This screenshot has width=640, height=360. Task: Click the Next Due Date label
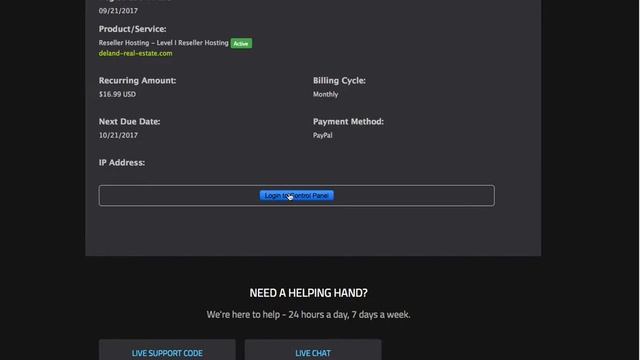coord(129,122)
